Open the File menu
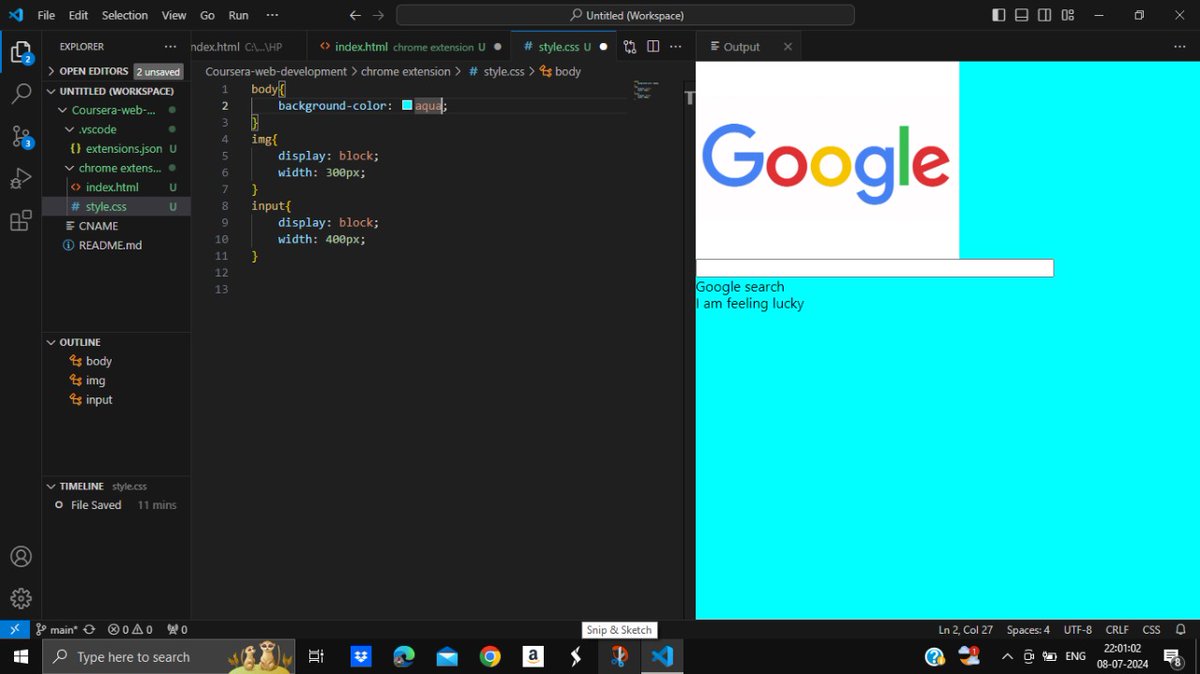This screenshot has height=674, width=1200. pyautogui.click(x=46, y=15)
